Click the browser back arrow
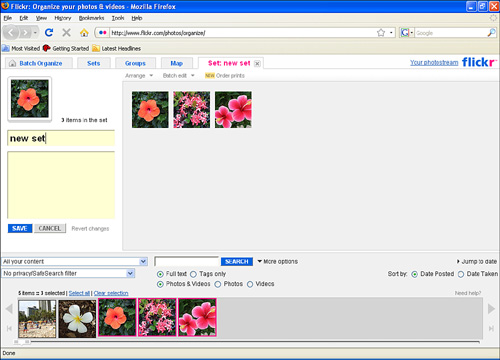 (11, 33)
